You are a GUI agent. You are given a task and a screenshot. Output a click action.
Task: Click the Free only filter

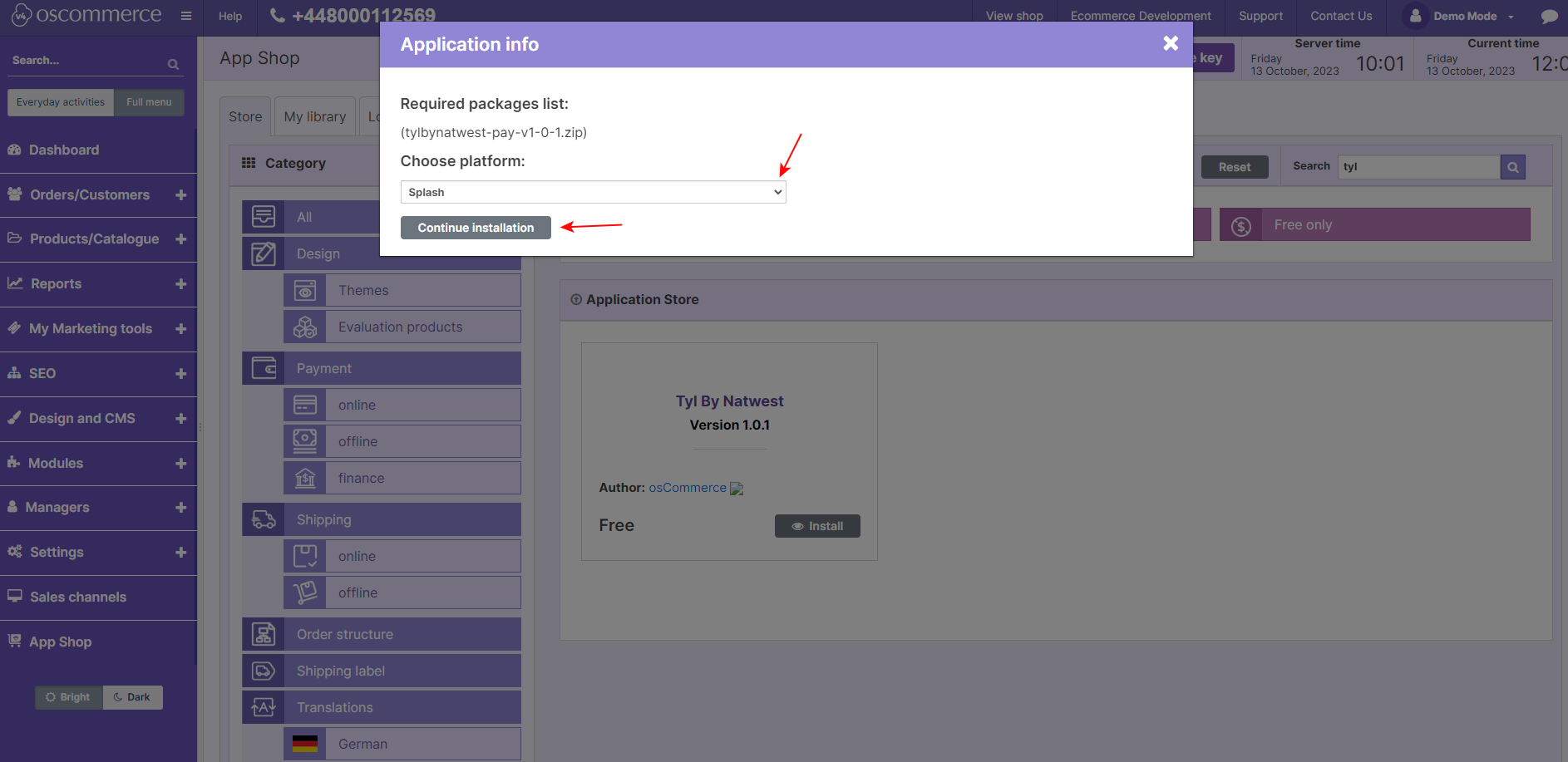coord(1375,225)
